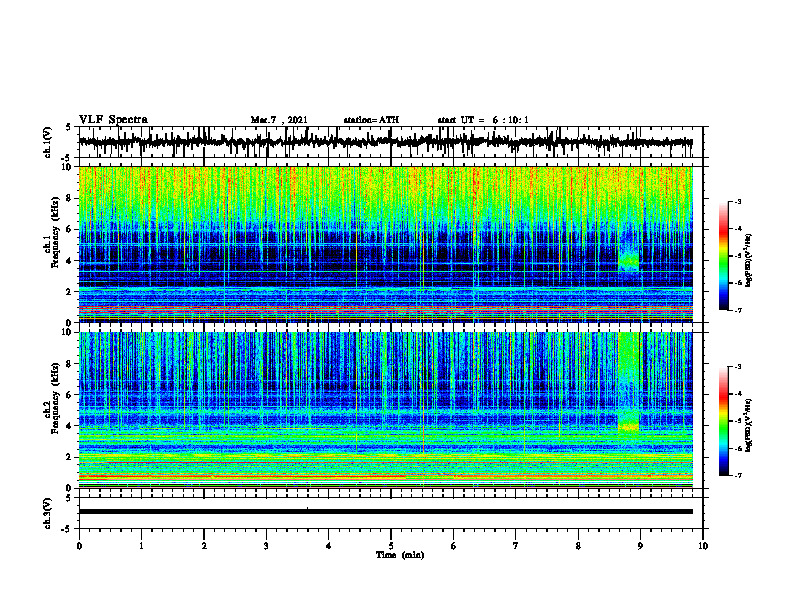The height and width of the screenshot is (612, 792).
Task: Click the "-7" label on ch.1 color bar
Action: [738, 310]
